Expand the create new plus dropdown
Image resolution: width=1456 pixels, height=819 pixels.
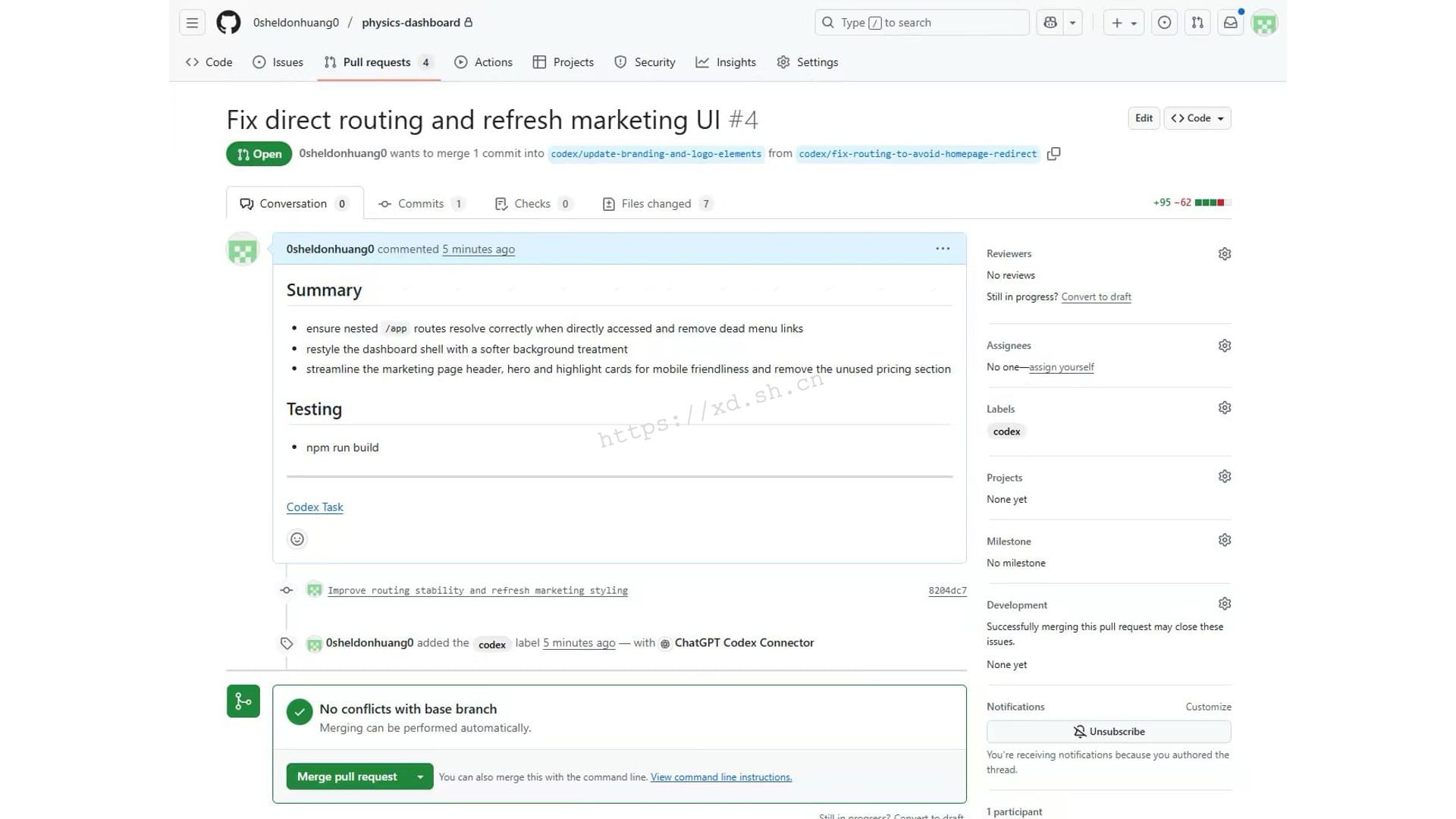point(1124,23)
